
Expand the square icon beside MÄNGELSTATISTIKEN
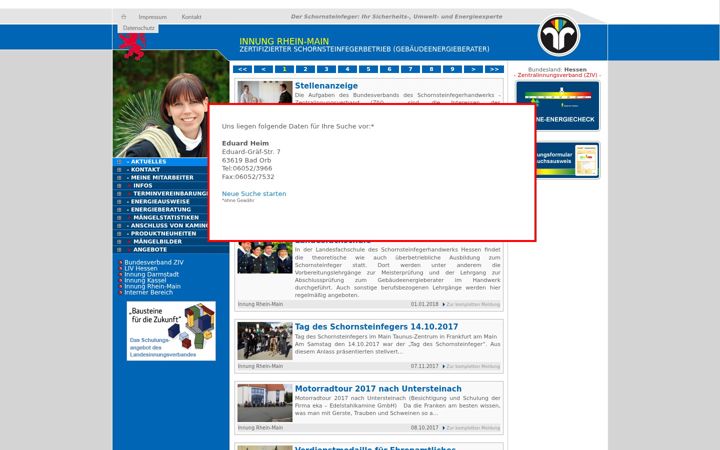(x=119, y=218)
